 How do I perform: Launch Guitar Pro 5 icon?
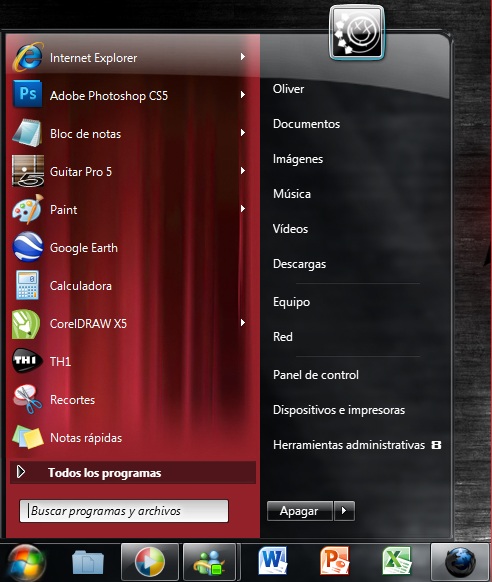[x=28, y=171]
